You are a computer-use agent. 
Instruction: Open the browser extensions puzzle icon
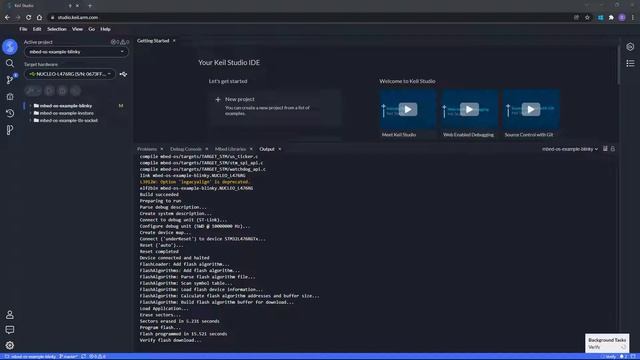coord(611,18)
